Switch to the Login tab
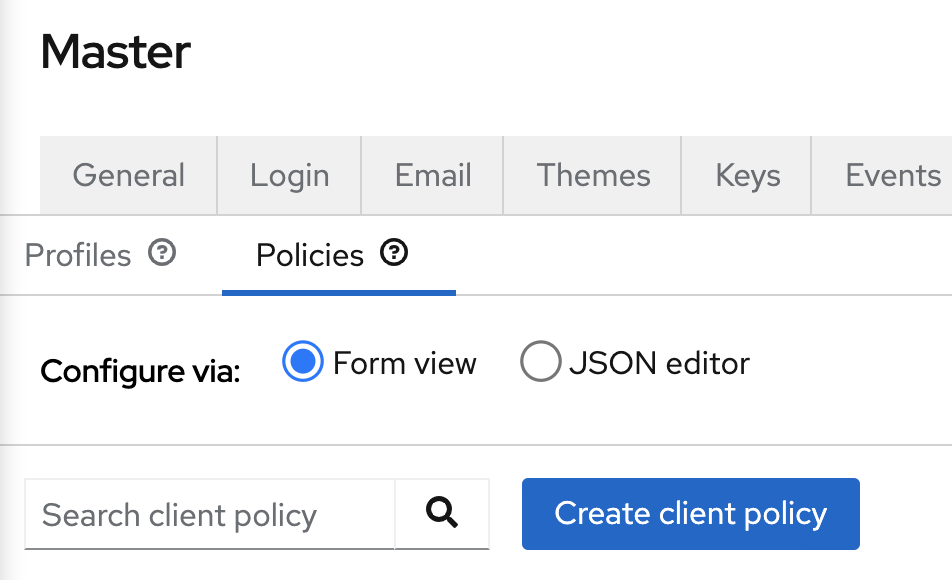The height and width of the screenshot is (580, 952). (290, 176)
